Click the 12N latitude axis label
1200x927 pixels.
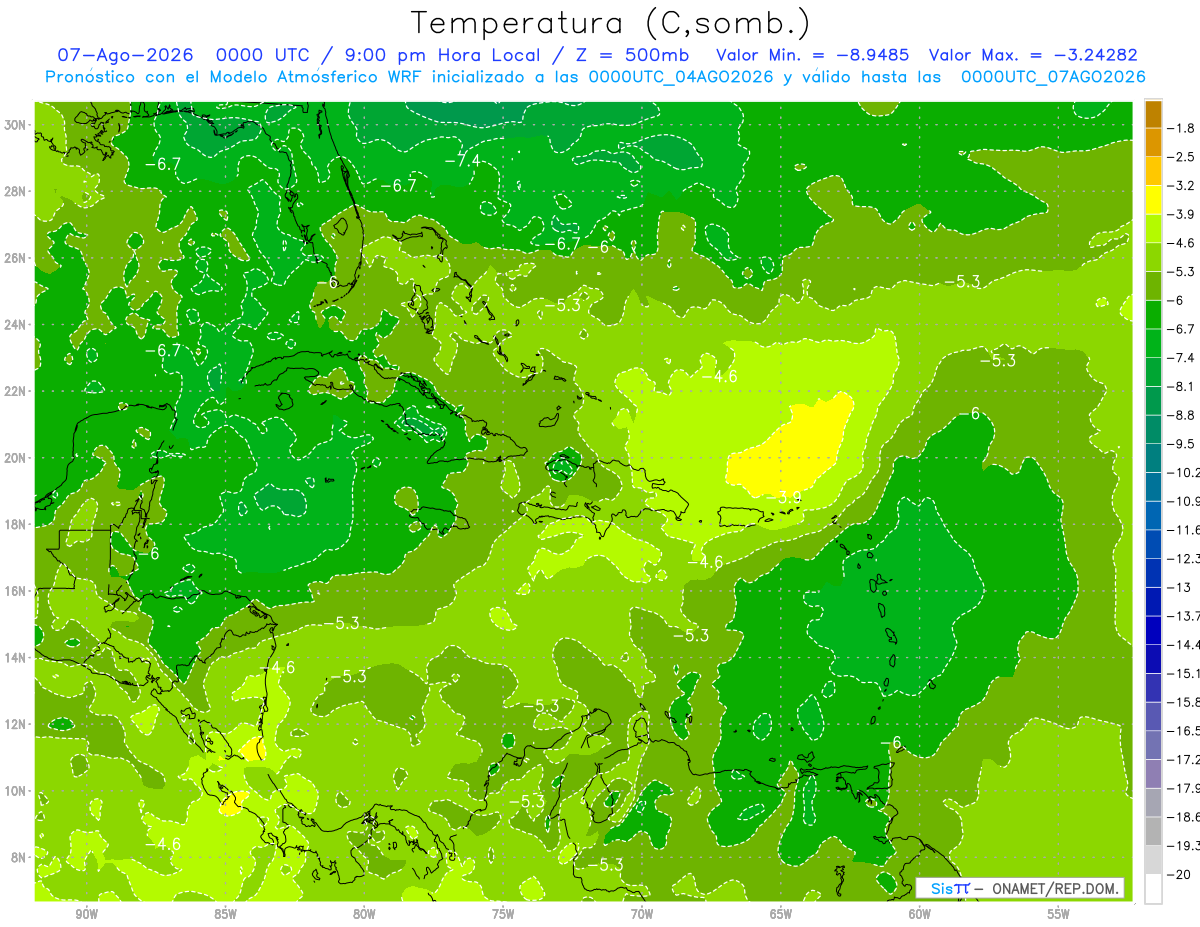coord(17,724)
